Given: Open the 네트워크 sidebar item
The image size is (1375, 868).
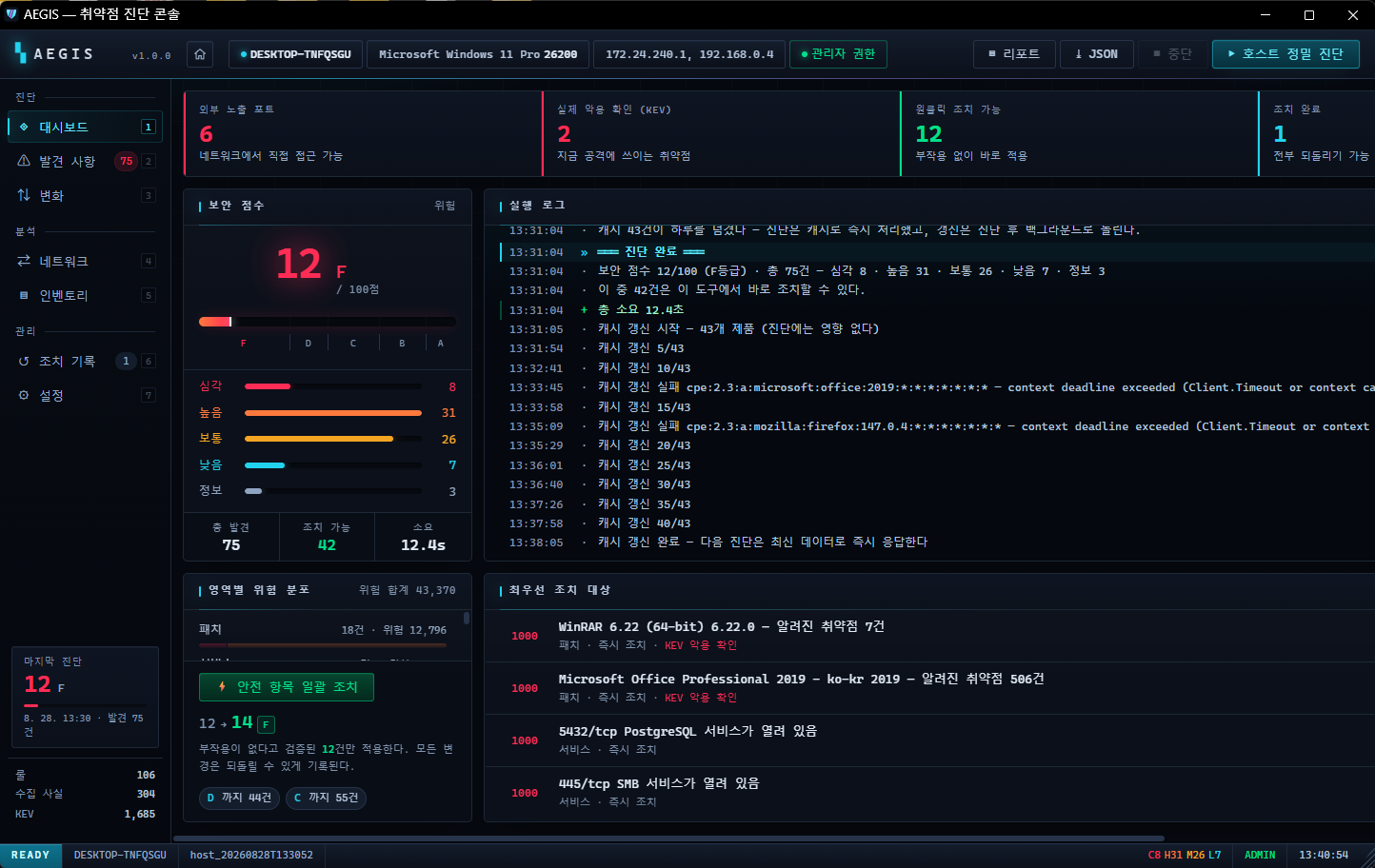Looking at the screenshot, I should pyautogui.click(x=85, y=261).
